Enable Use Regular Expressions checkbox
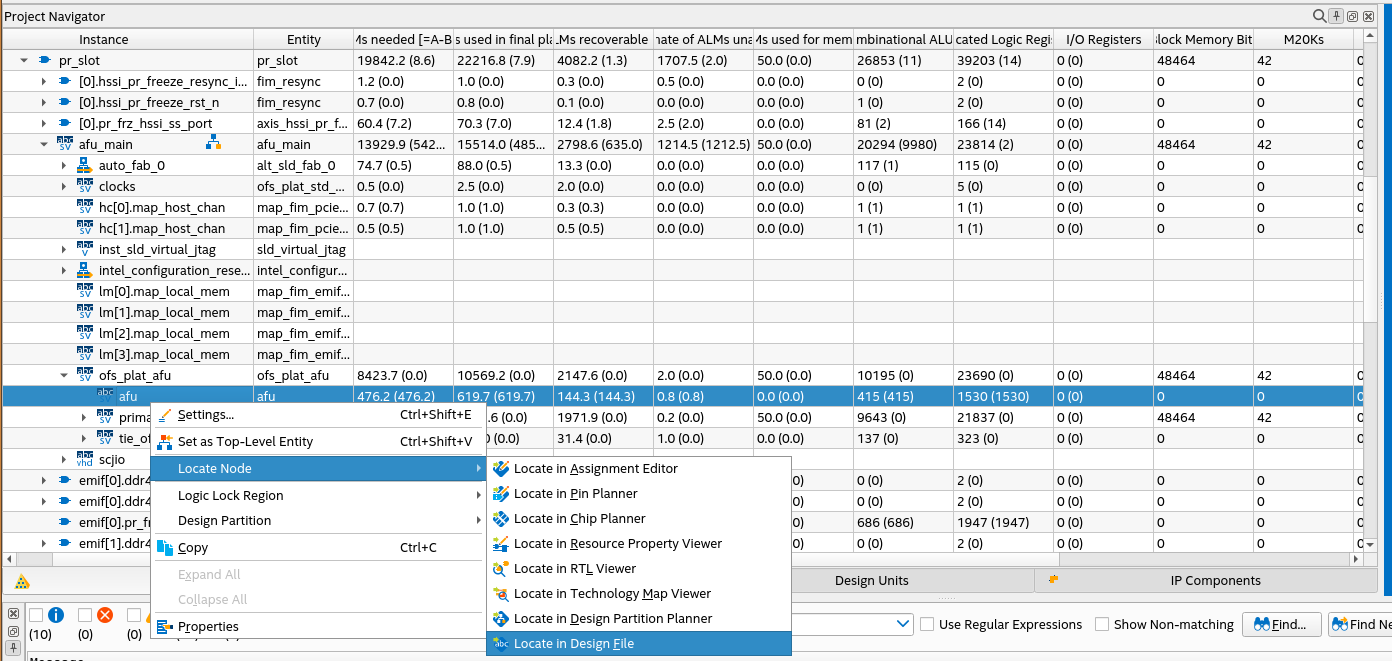 coord(927,624)
